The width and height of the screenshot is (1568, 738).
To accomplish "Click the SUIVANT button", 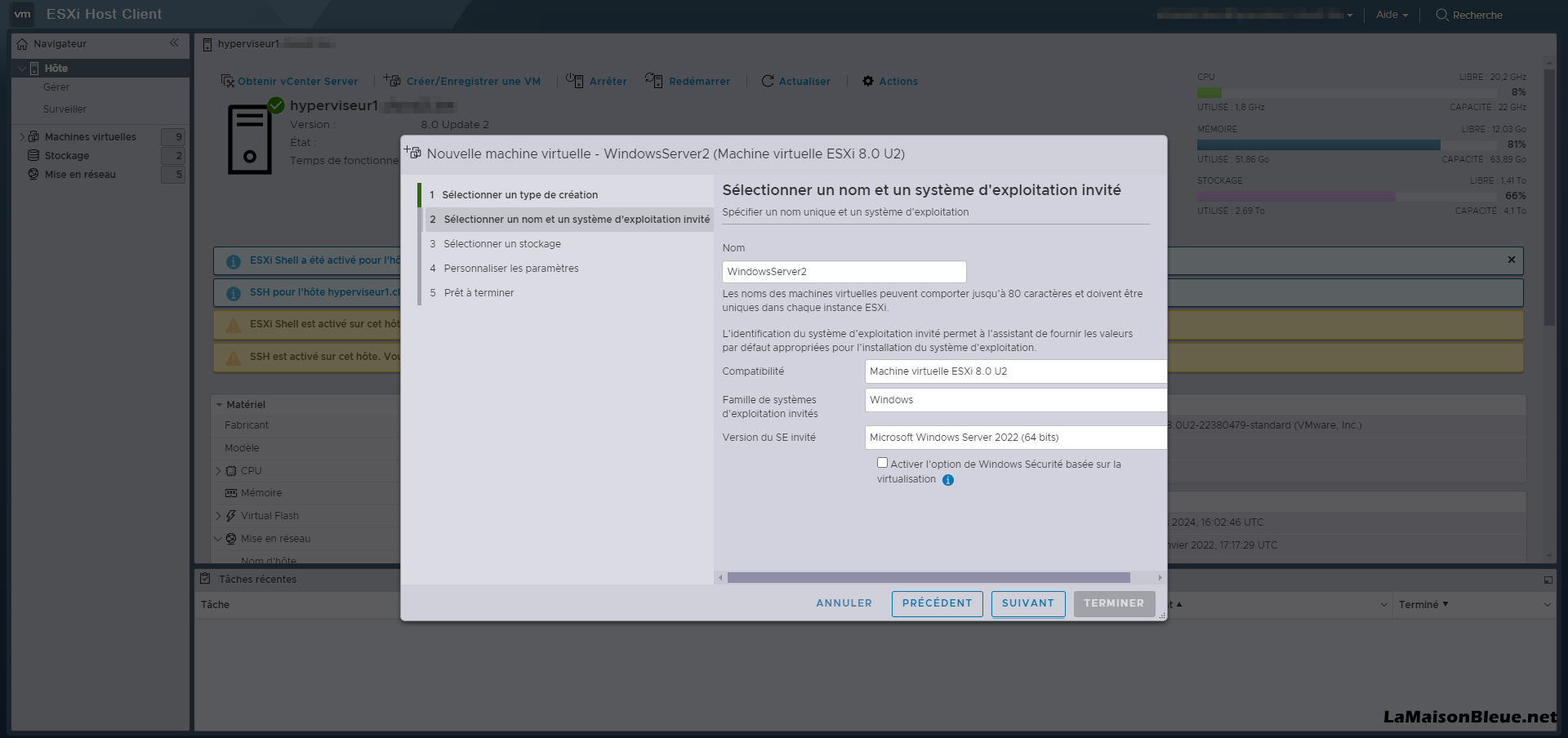I will coord(1028,603).
